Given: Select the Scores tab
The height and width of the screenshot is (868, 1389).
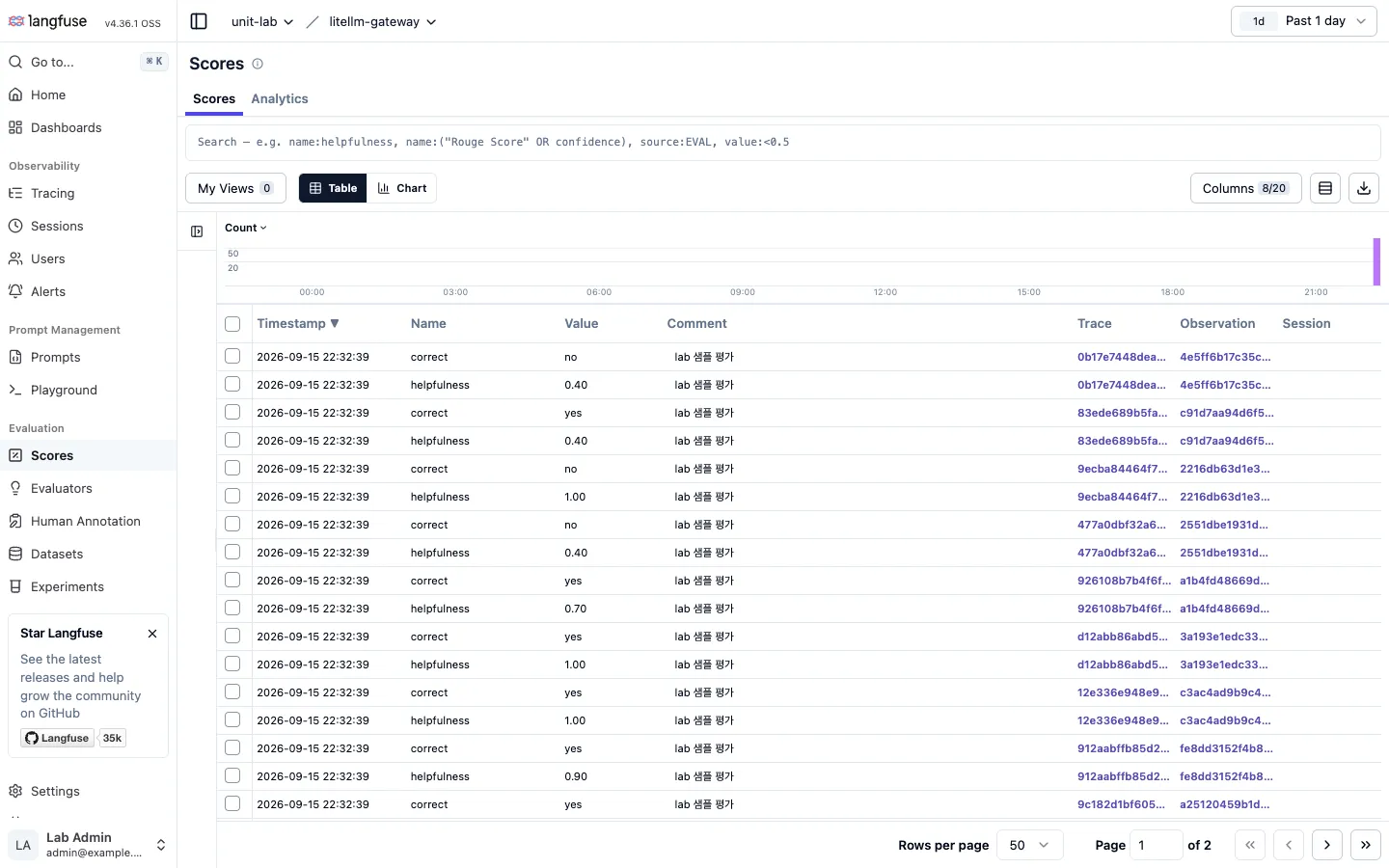Looking at the screenshot, I should tap(214, 99).
